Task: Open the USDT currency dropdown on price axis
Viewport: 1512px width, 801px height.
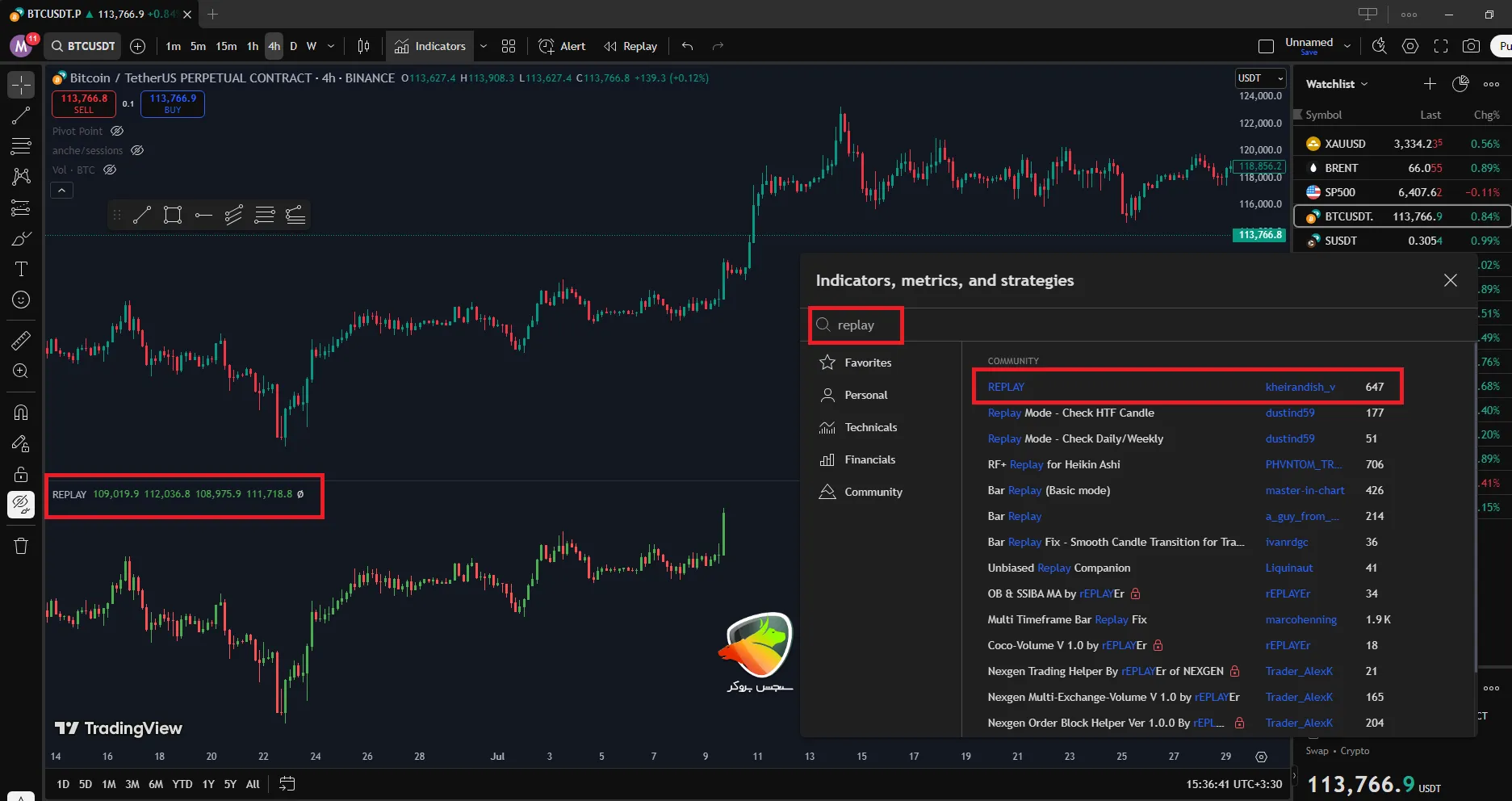Action: (1260, 78)
